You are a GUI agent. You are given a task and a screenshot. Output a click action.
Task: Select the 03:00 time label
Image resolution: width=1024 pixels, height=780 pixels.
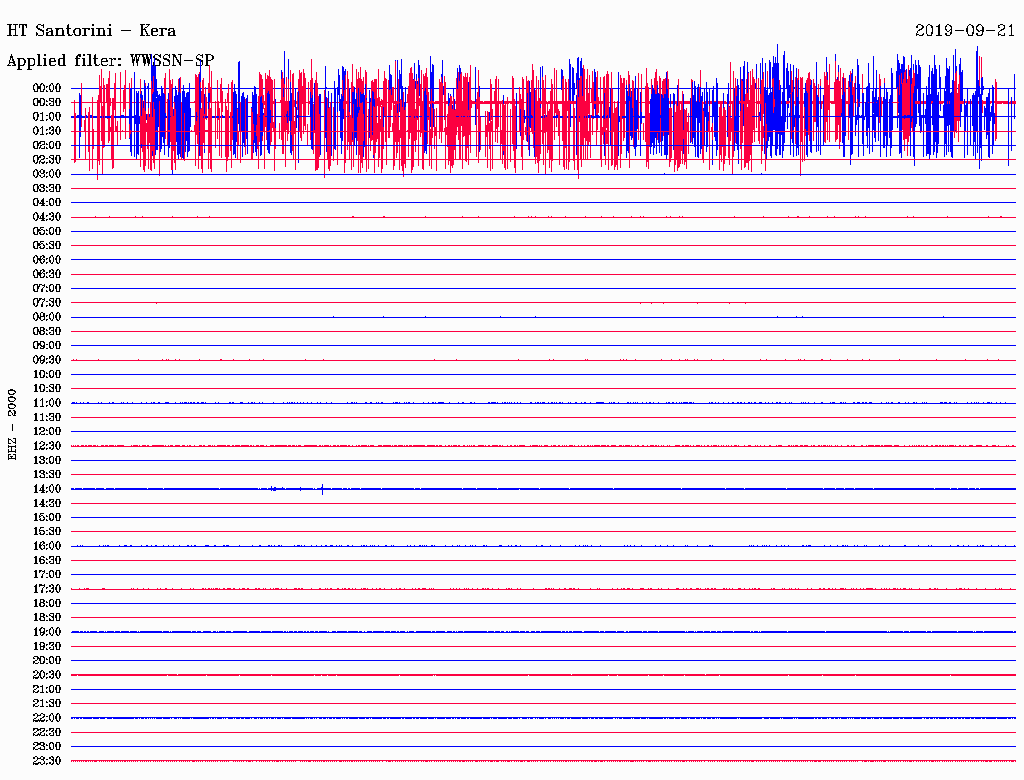coord(48,174)
